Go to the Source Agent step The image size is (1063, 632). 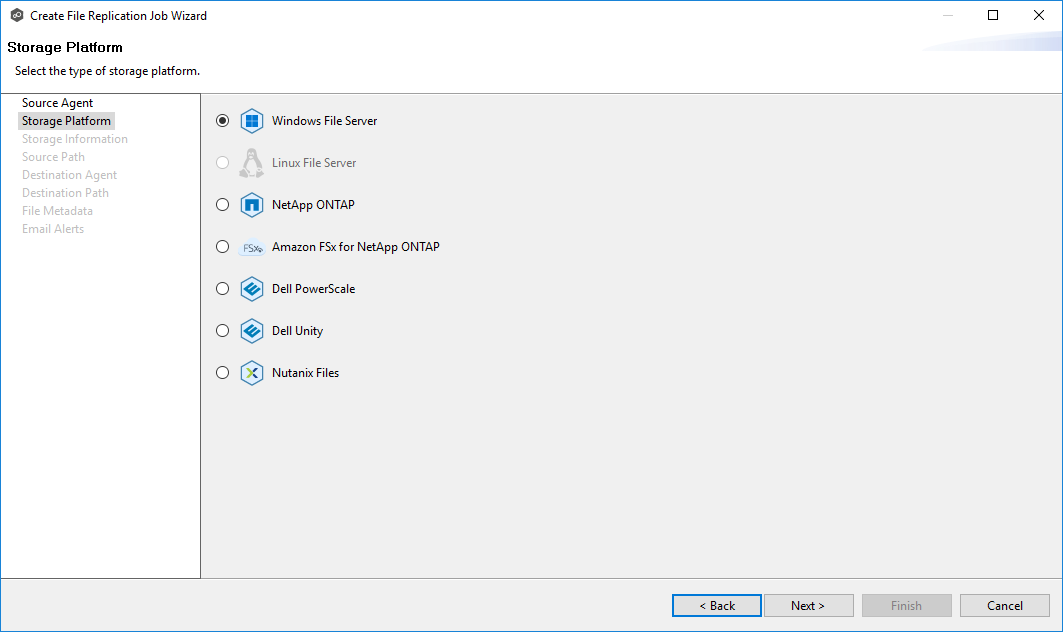tap(58, 103)
